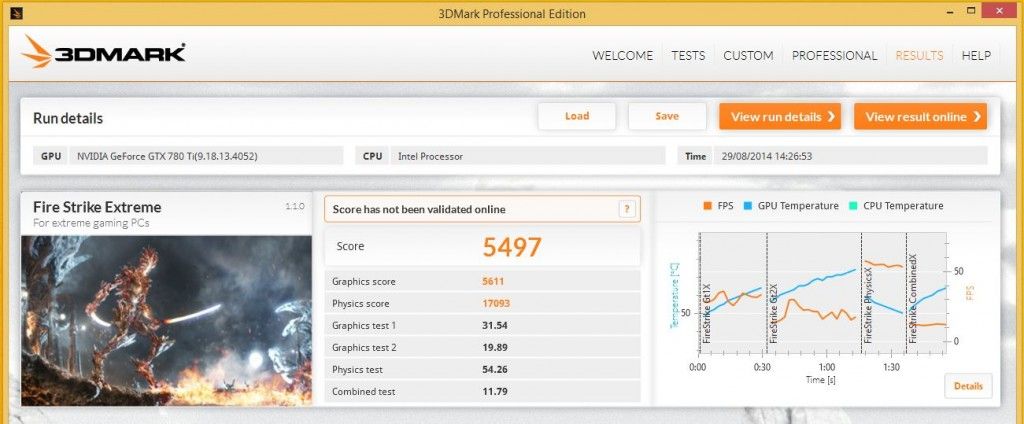Image resolution: width=1024 pixels, height=424 pixels.
Task: Click the FireStrike Gt2X chart marker label
Action: click(775, 314)
